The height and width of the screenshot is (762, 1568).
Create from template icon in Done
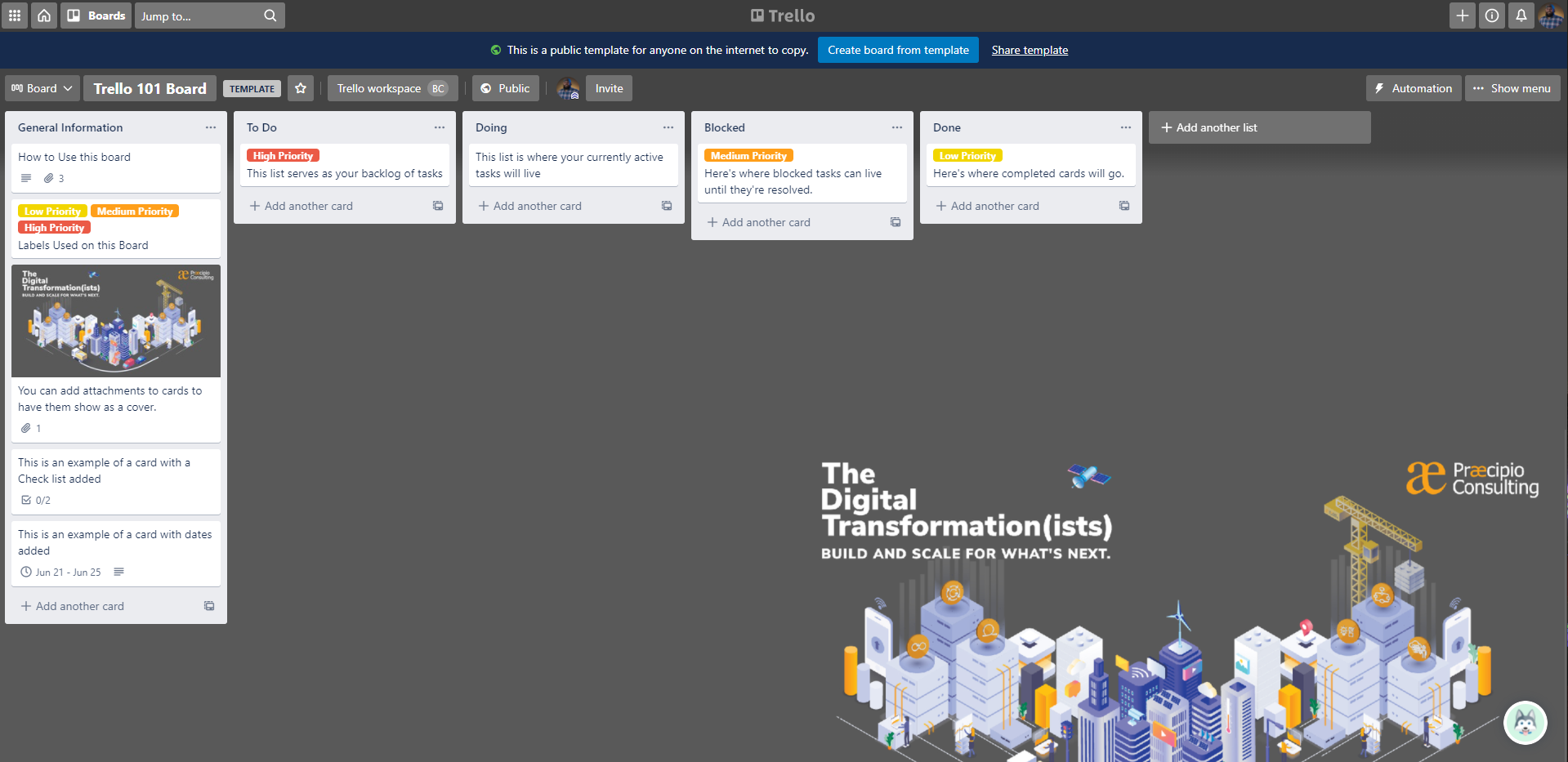pos(1124,206)
